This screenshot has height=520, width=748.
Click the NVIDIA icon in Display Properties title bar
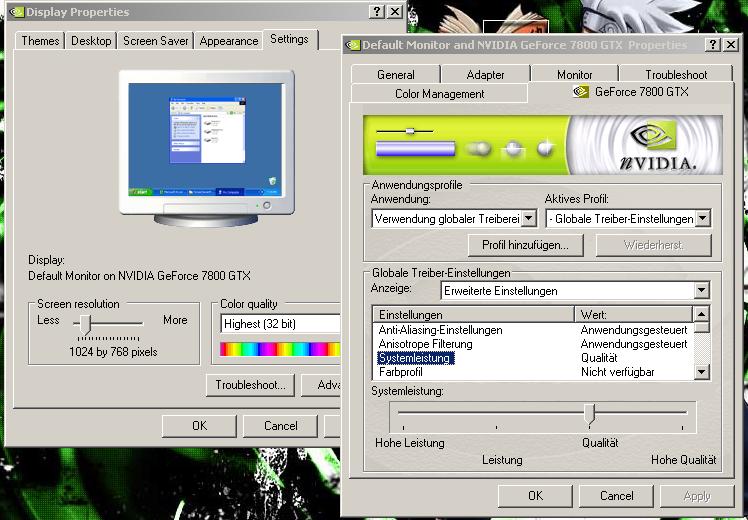click(x=16, y=12)
